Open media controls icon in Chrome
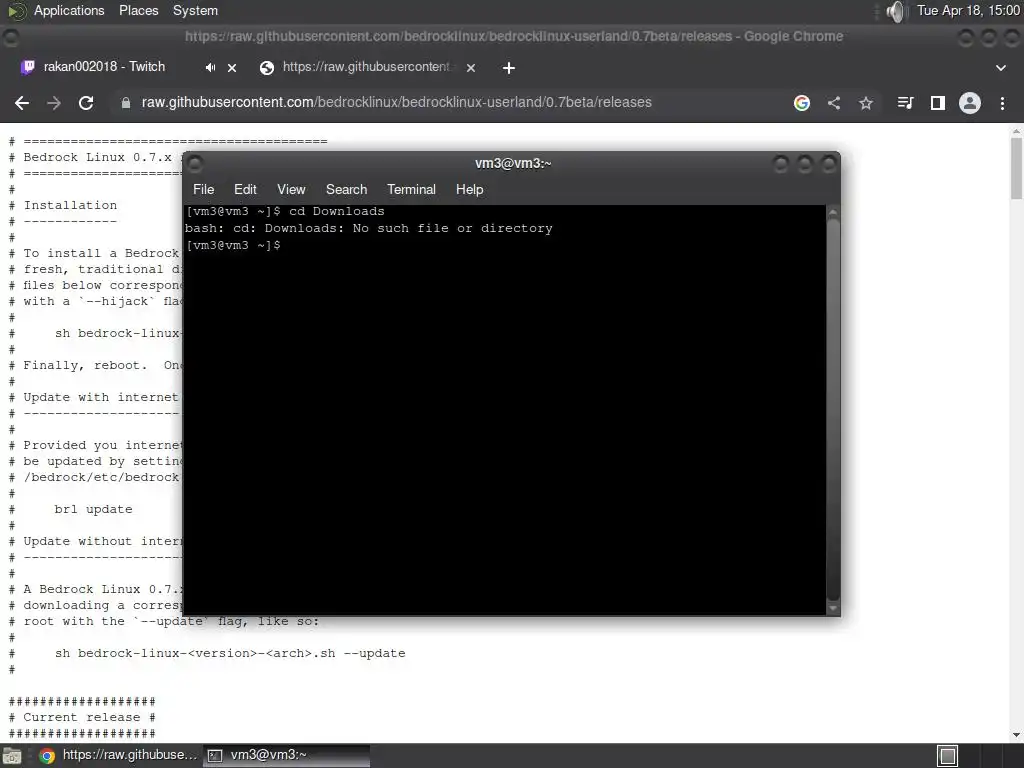Screen dimensions: 1024x768 [x=905, y=103]
